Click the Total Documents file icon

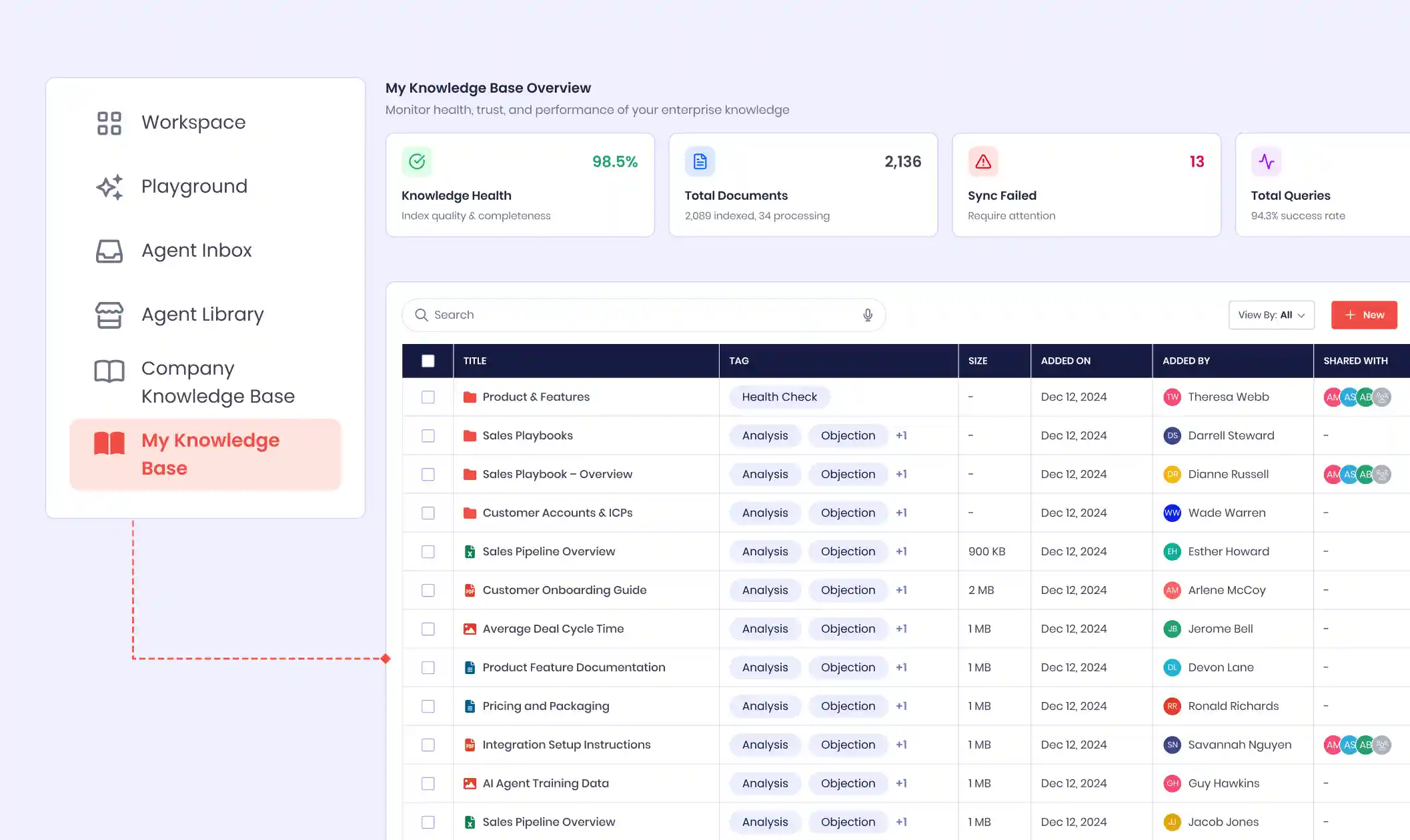[x=700, y=161]
